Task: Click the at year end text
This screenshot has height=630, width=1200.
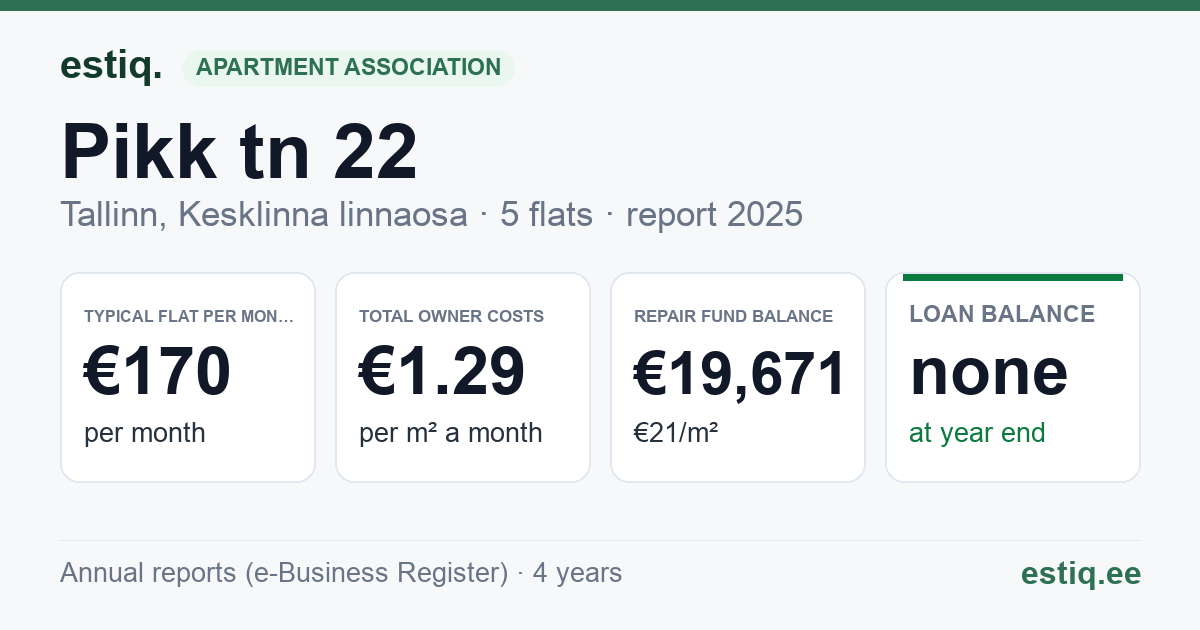Action: coord(977,433)
